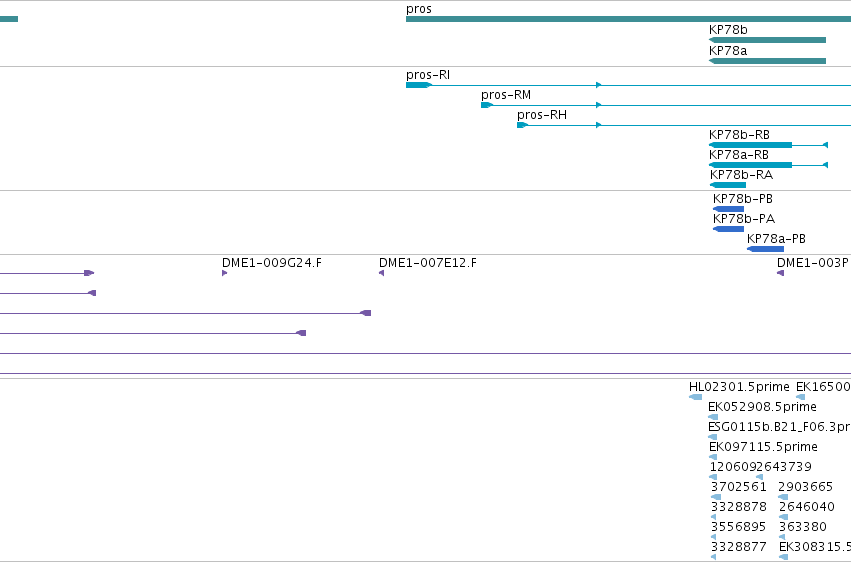The image size is (851, 562).
Task: Click the short KP78b-RA transcript bar
Action: pyautogui.click(x=728, y=185)
